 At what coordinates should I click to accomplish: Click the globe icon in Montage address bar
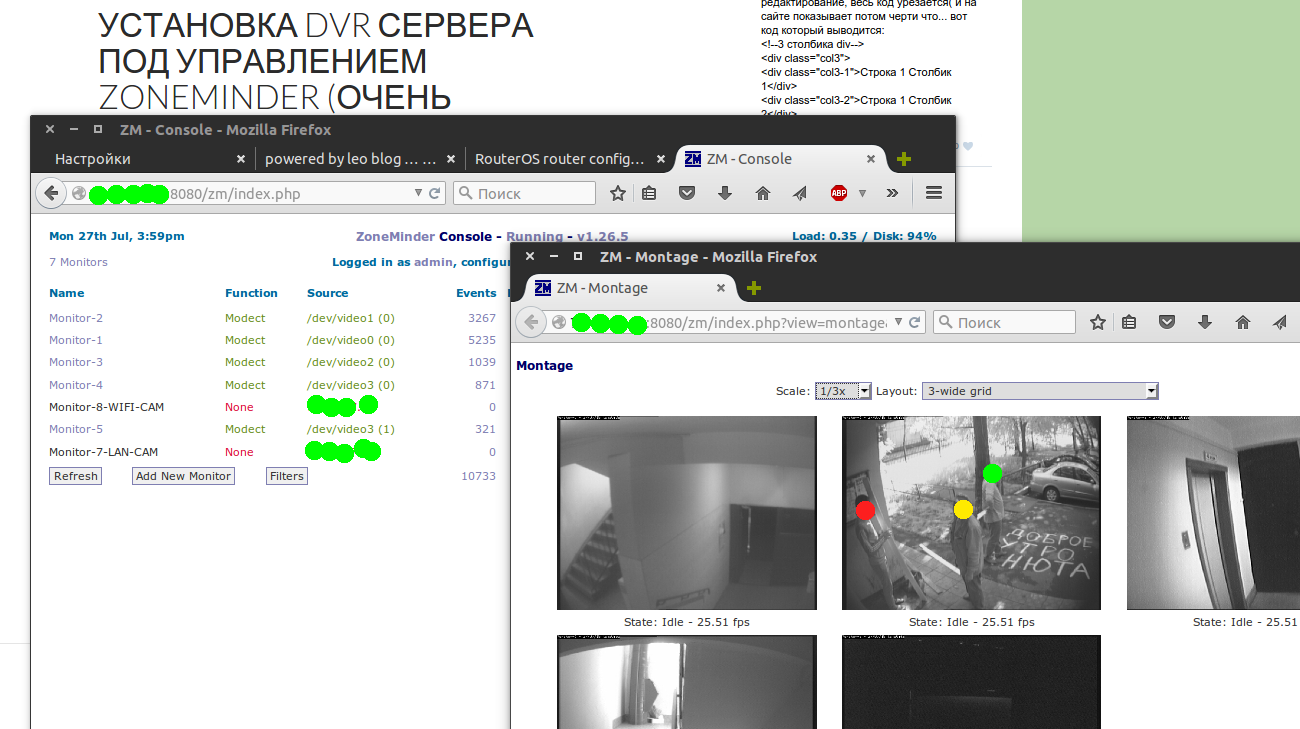point(559,323)
